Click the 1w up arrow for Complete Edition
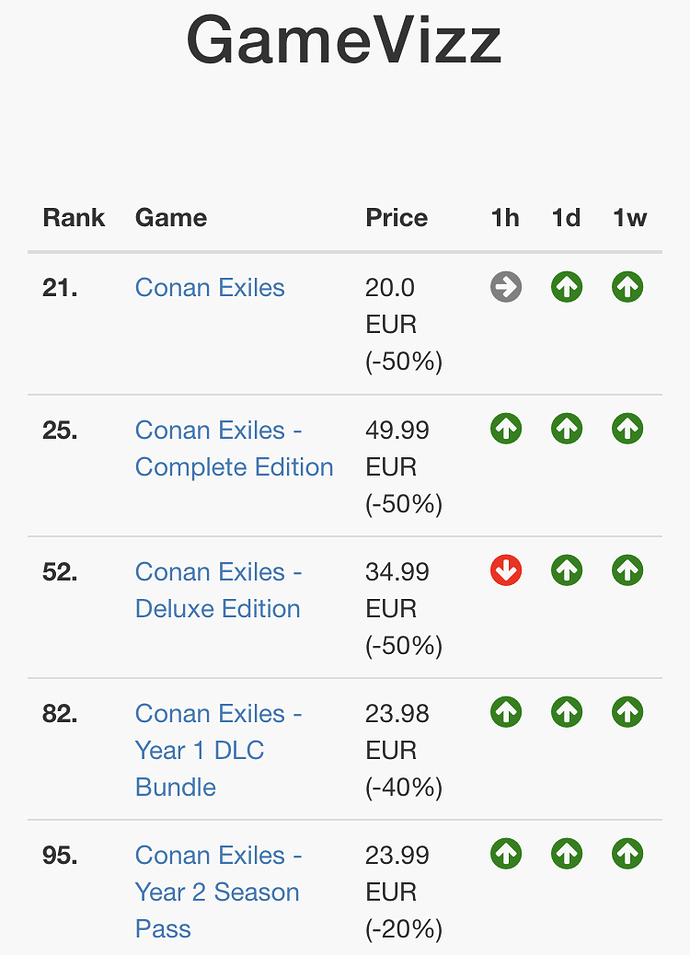The height and width of the screenshot is (955, 690). pyautogui.click(x=628, y=430)
